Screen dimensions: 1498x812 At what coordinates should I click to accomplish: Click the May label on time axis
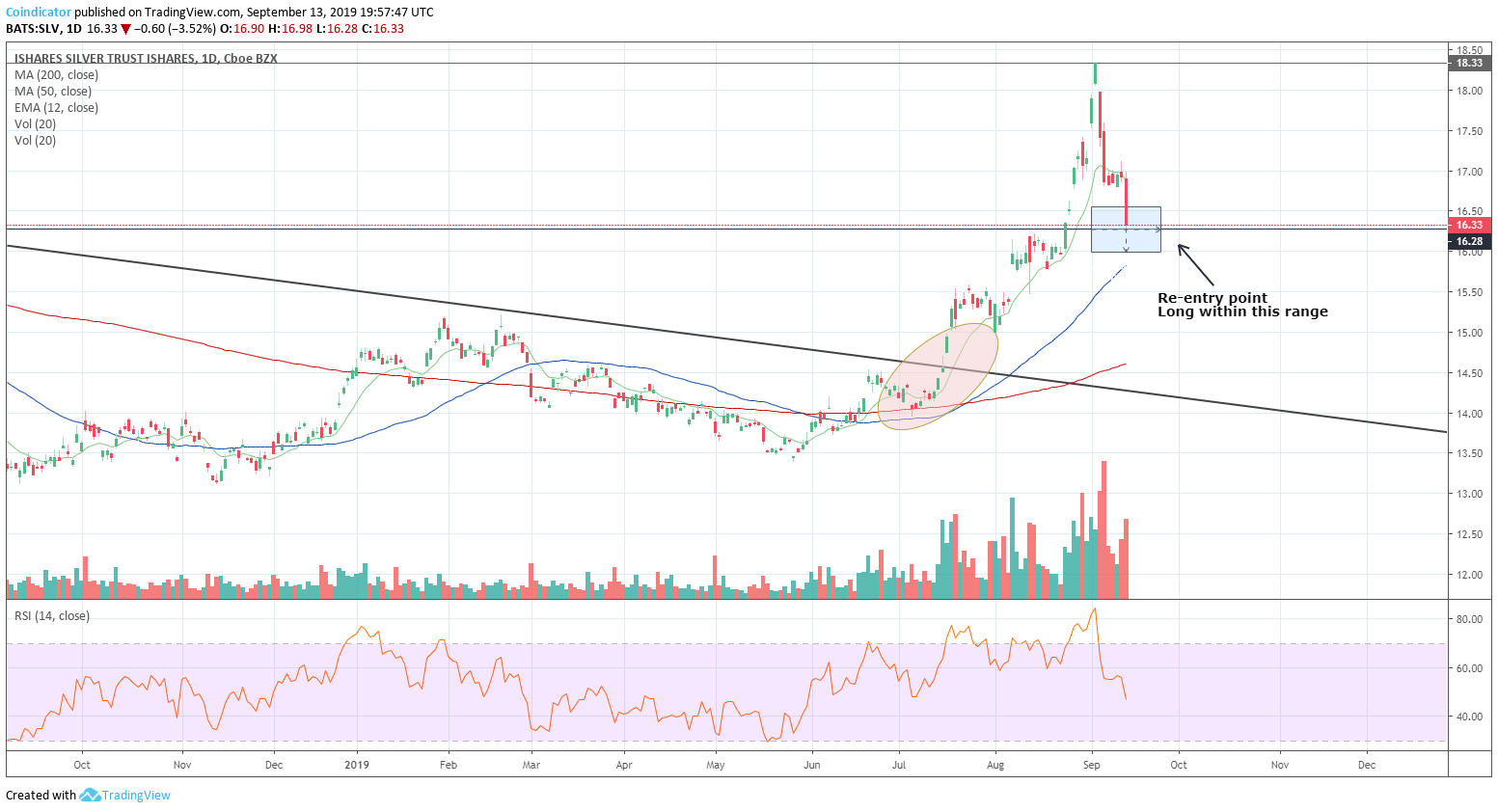715,765
